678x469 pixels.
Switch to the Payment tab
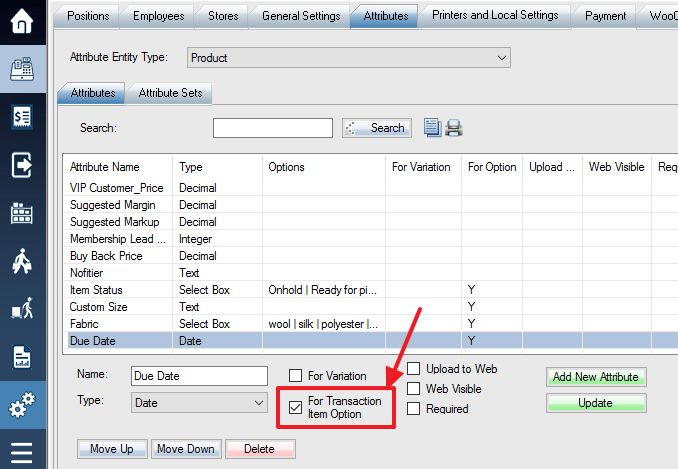(x=605, y=16)
